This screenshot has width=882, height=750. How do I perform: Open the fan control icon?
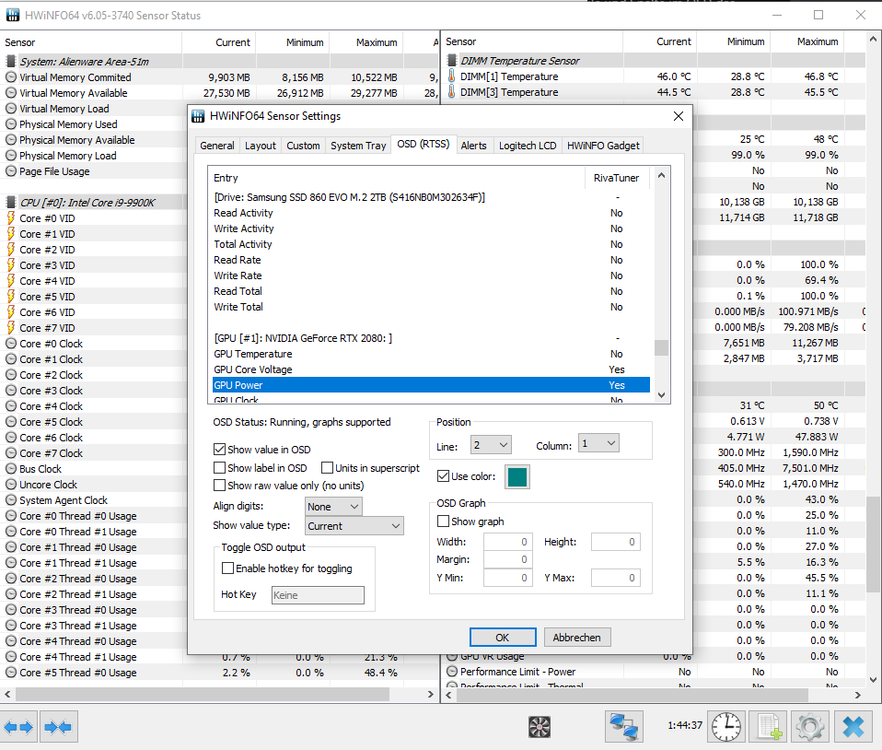540,726
